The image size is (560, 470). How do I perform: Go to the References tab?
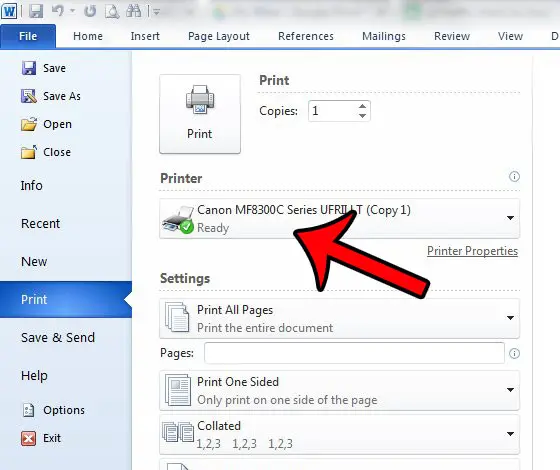pos(306,36)
